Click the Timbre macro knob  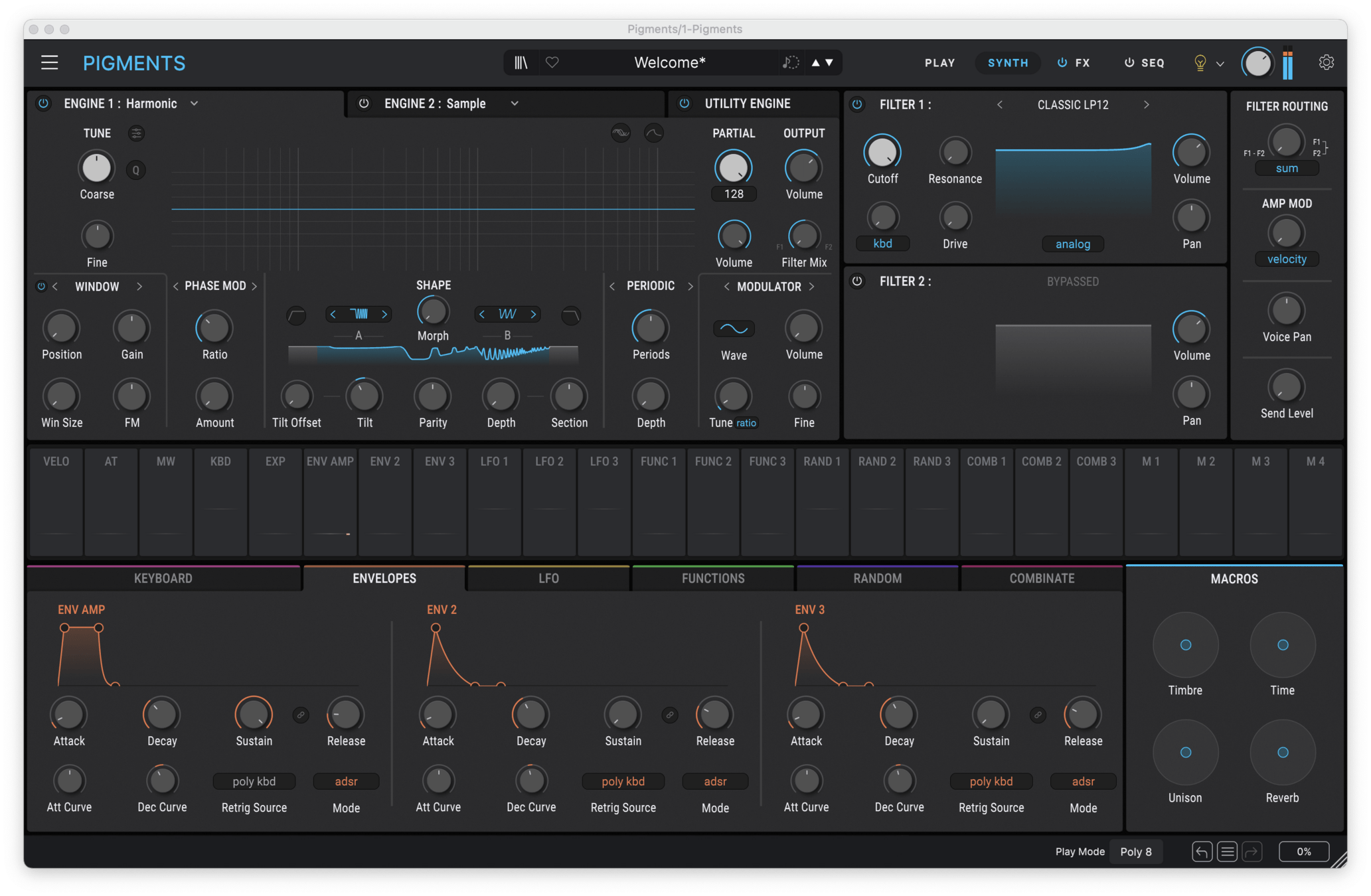point(1185,644)
